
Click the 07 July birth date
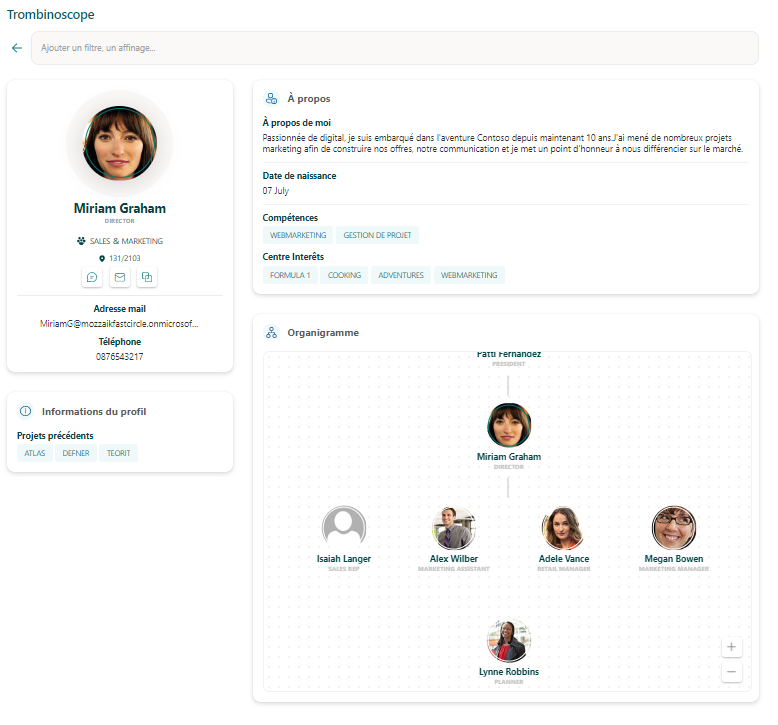pyautogui.click(x=275, y=191)
